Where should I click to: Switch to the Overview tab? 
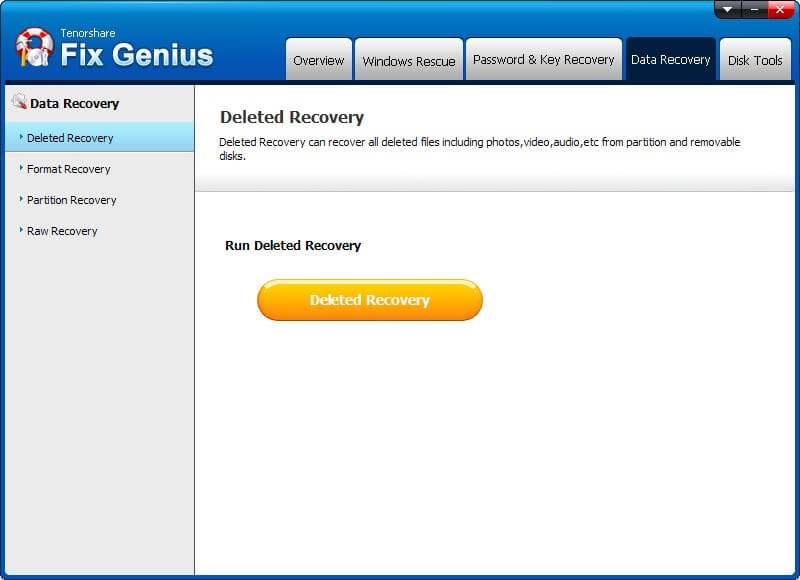pyautogui.click(x=319, y=59)
